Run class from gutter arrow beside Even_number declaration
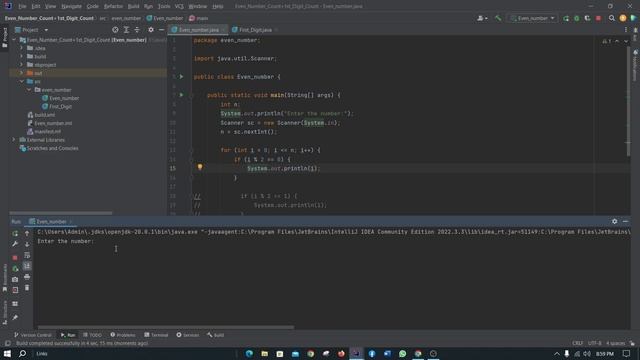 (182, 76)
